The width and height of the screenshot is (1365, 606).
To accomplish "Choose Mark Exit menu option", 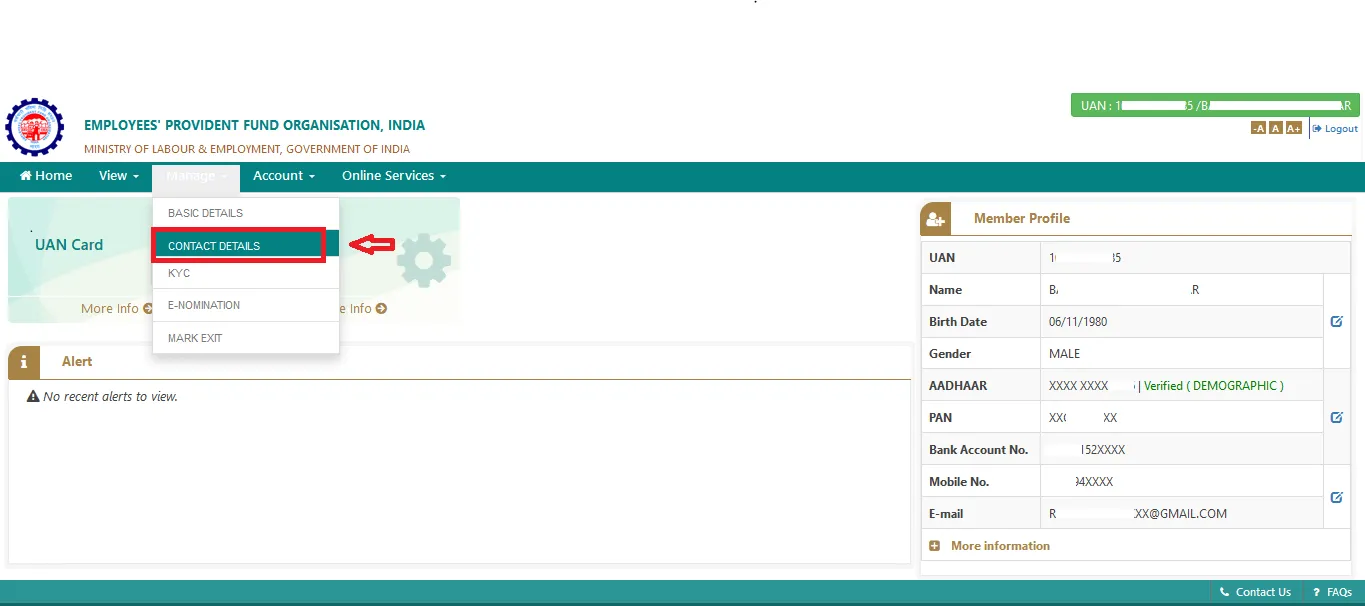I will click(x=246, y=338).
